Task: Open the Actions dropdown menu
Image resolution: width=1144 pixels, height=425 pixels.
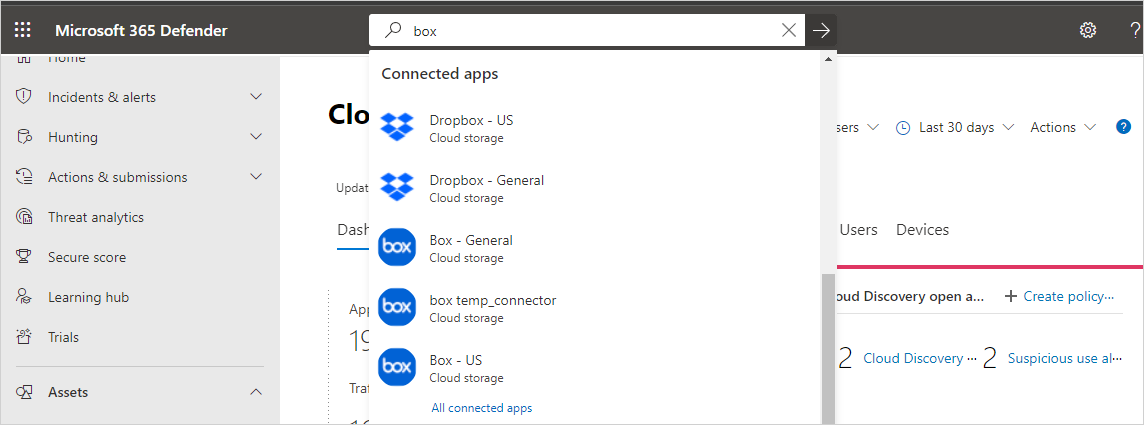Action: coord(1062,127)
